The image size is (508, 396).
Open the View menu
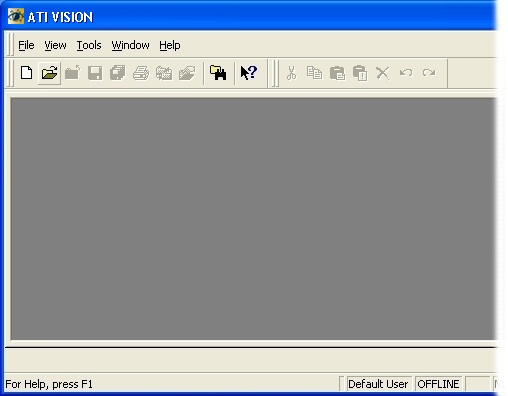(x=55, y=45)
